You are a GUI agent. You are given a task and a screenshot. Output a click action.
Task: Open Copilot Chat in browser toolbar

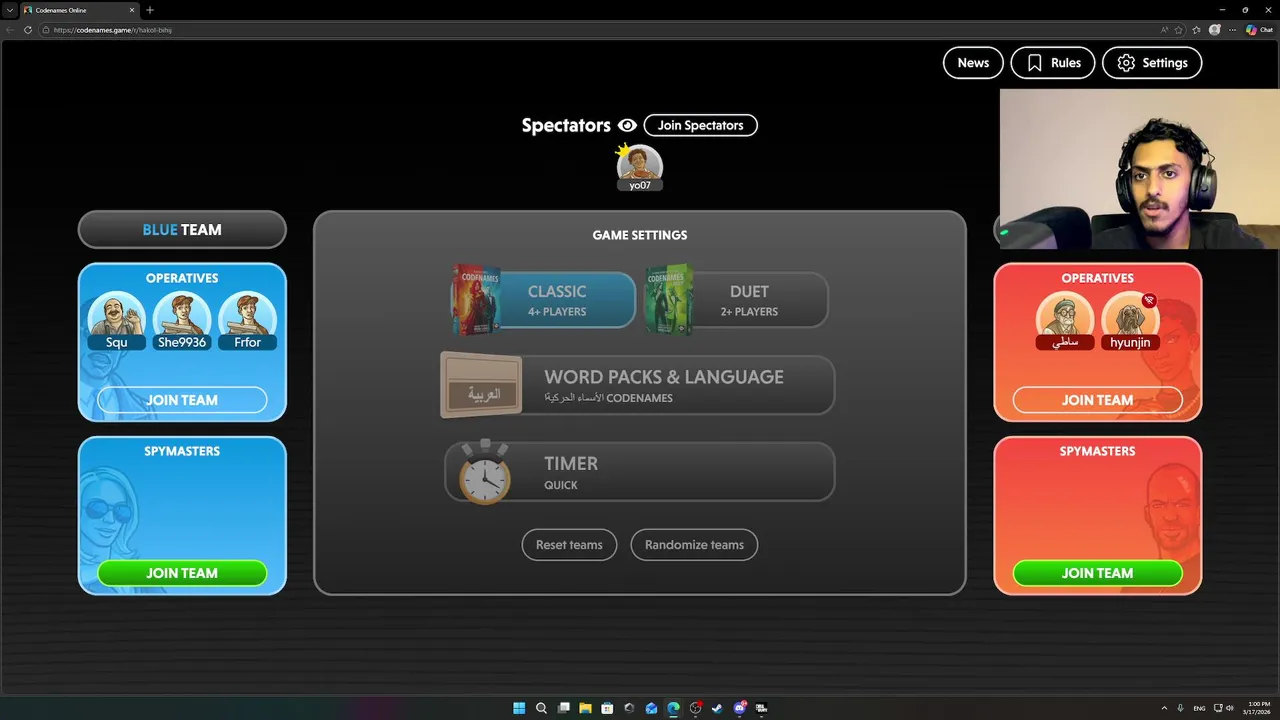tap(1259, 30)
